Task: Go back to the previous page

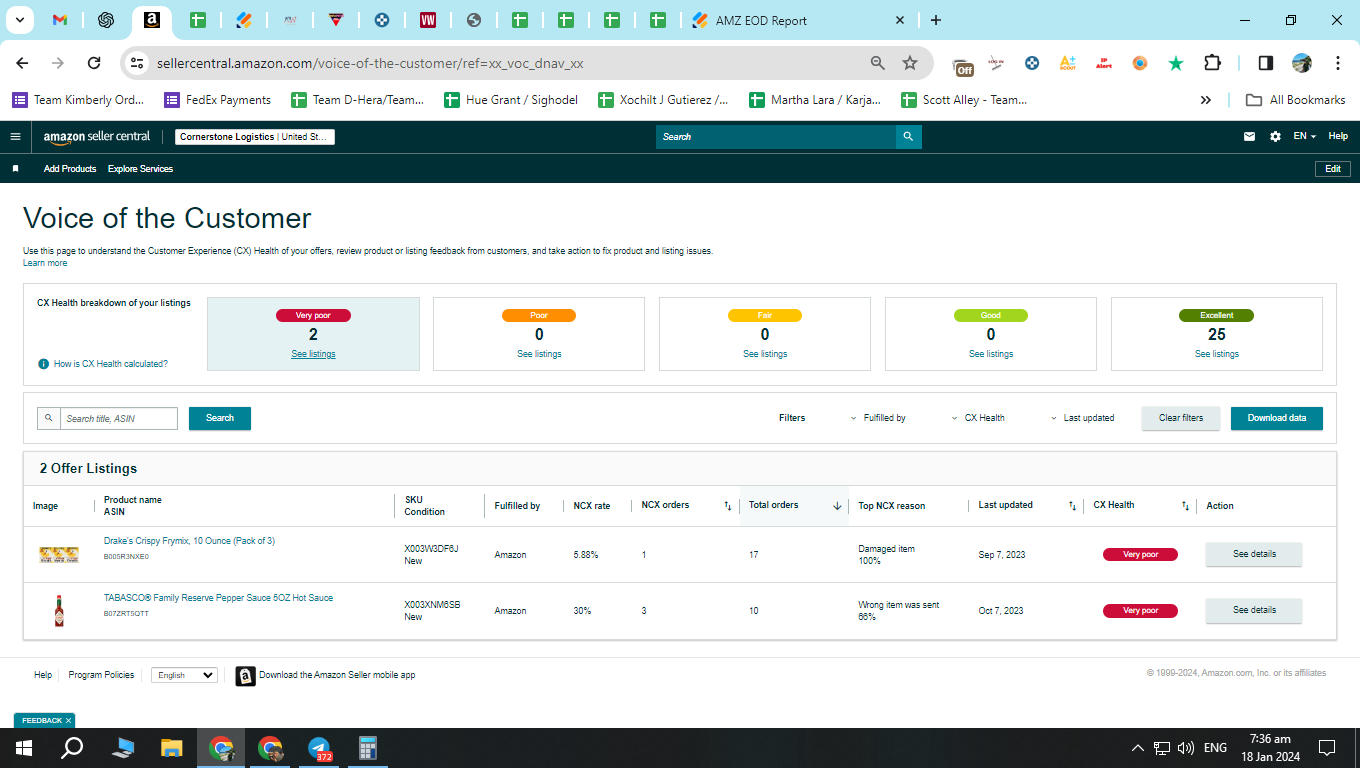Action: [22, 63]
